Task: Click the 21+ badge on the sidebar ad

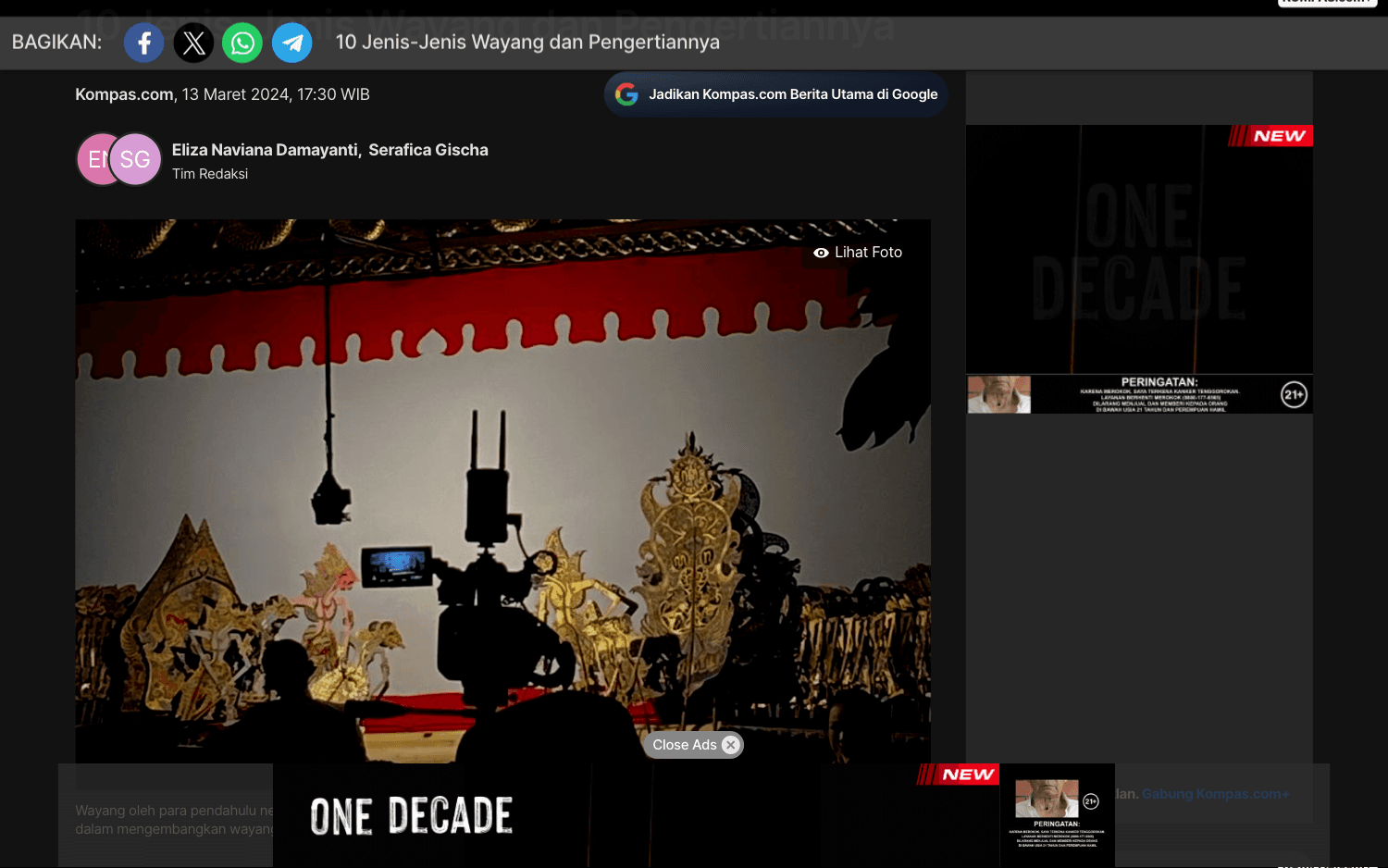Action: coord(1294,395)
